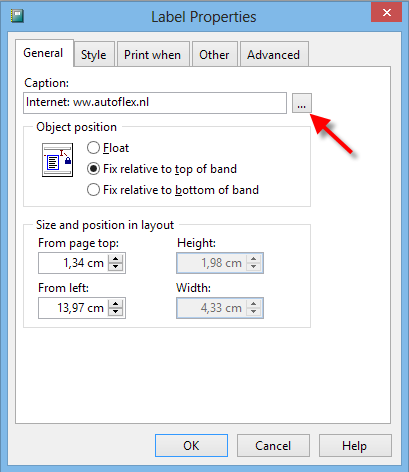The image size is (409, 472).
Task: Select the Float radio option
Action: (x=93, y=148)
